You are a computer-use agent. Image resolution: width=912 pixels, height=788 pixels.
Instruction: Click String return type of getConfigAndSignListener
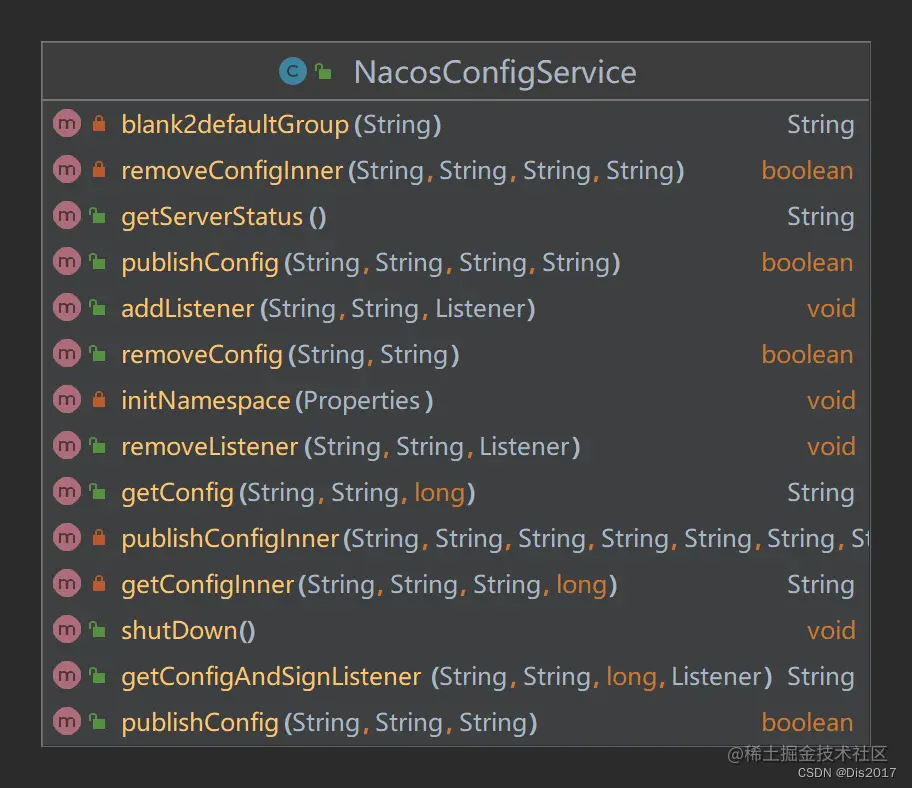pos(820,676)
